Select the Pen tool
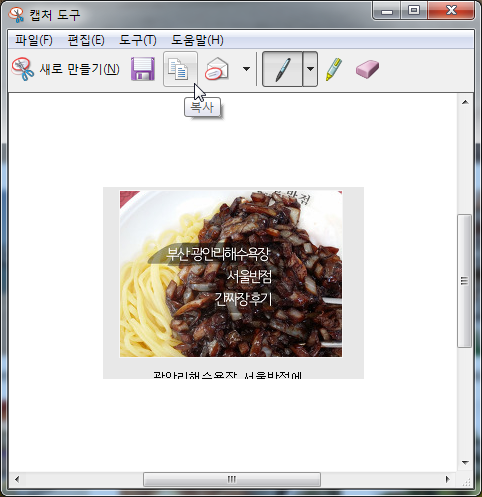482x497 pixels. point(283,69)
